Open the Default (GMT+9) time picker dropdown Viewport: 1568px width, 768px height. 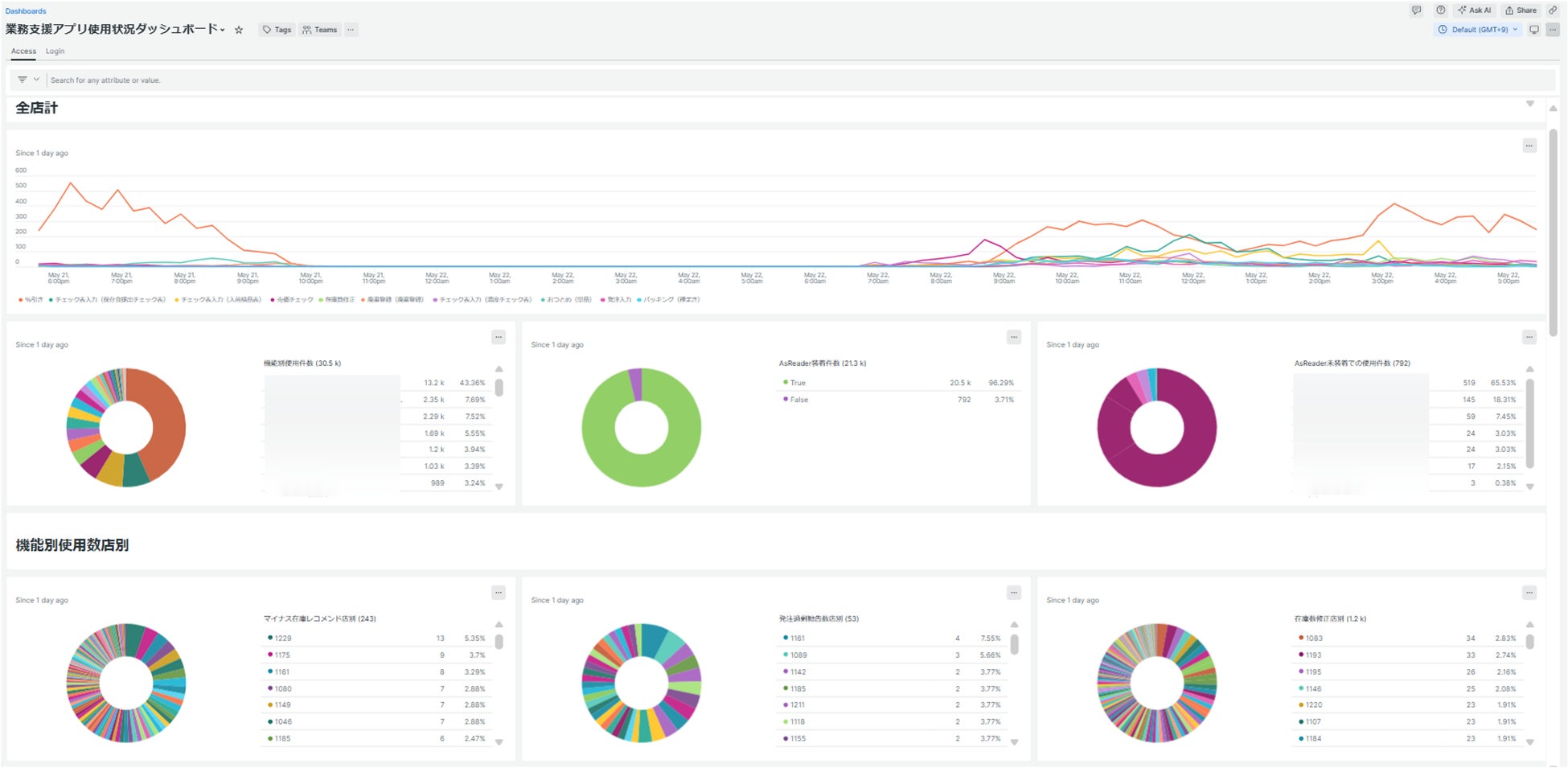coord(1479,30)
